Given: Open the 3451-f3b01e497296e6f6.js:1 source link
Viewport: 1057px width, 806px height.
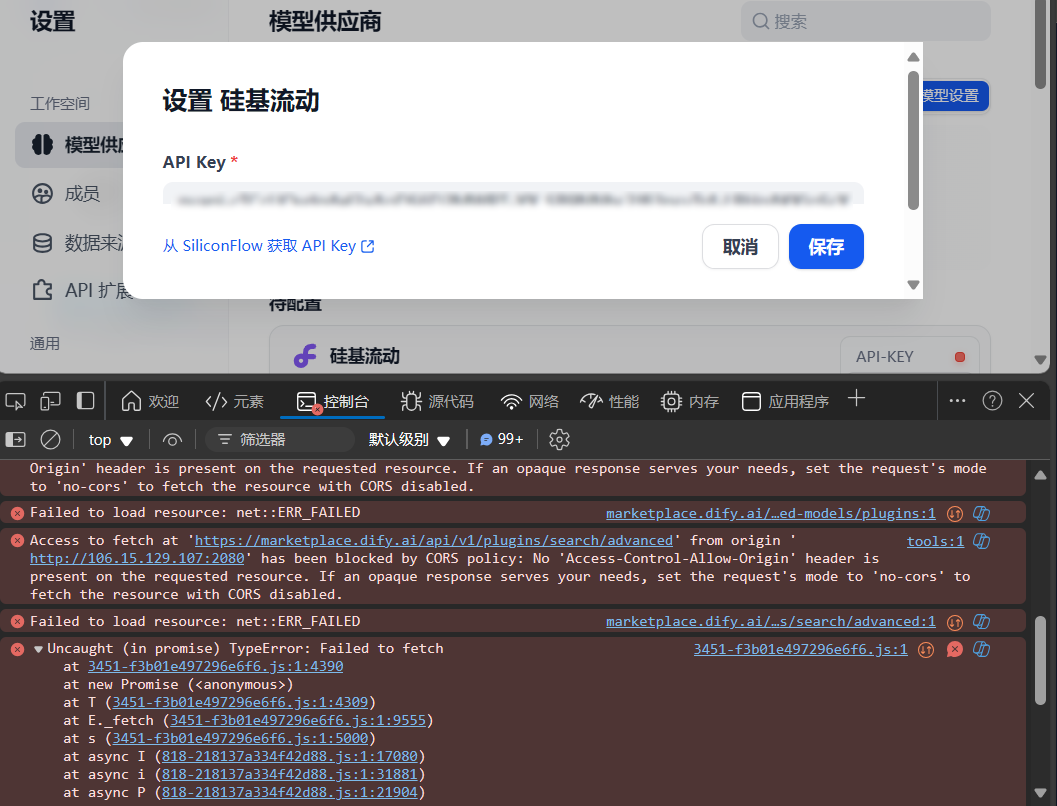Looking at the screenshot, I should pyautogui.click(x=800, y=649).
